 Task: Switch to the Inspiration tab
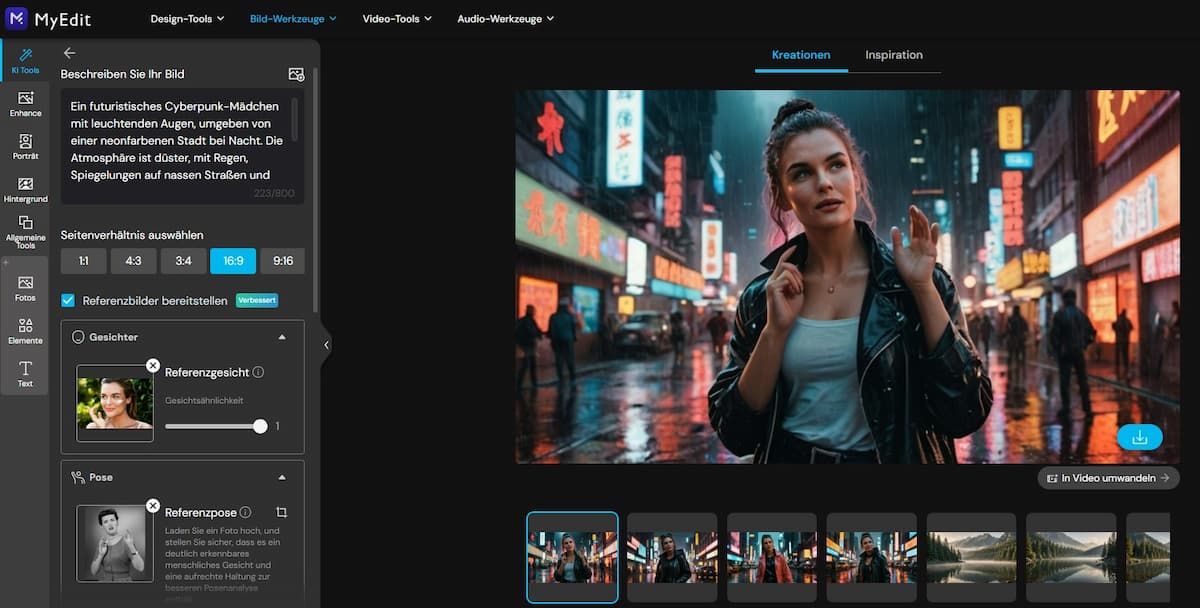click(x=893, y=55)
